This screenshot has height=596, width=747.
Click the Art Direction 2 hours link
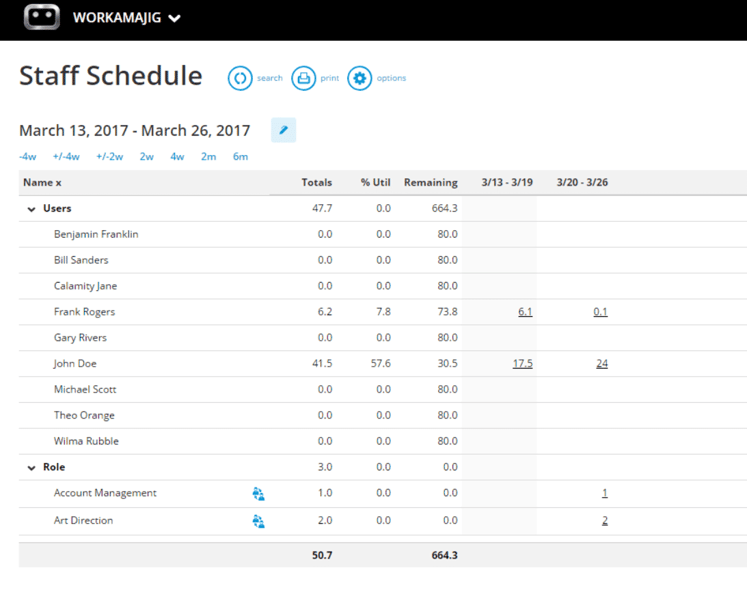[x=605, y=520]
